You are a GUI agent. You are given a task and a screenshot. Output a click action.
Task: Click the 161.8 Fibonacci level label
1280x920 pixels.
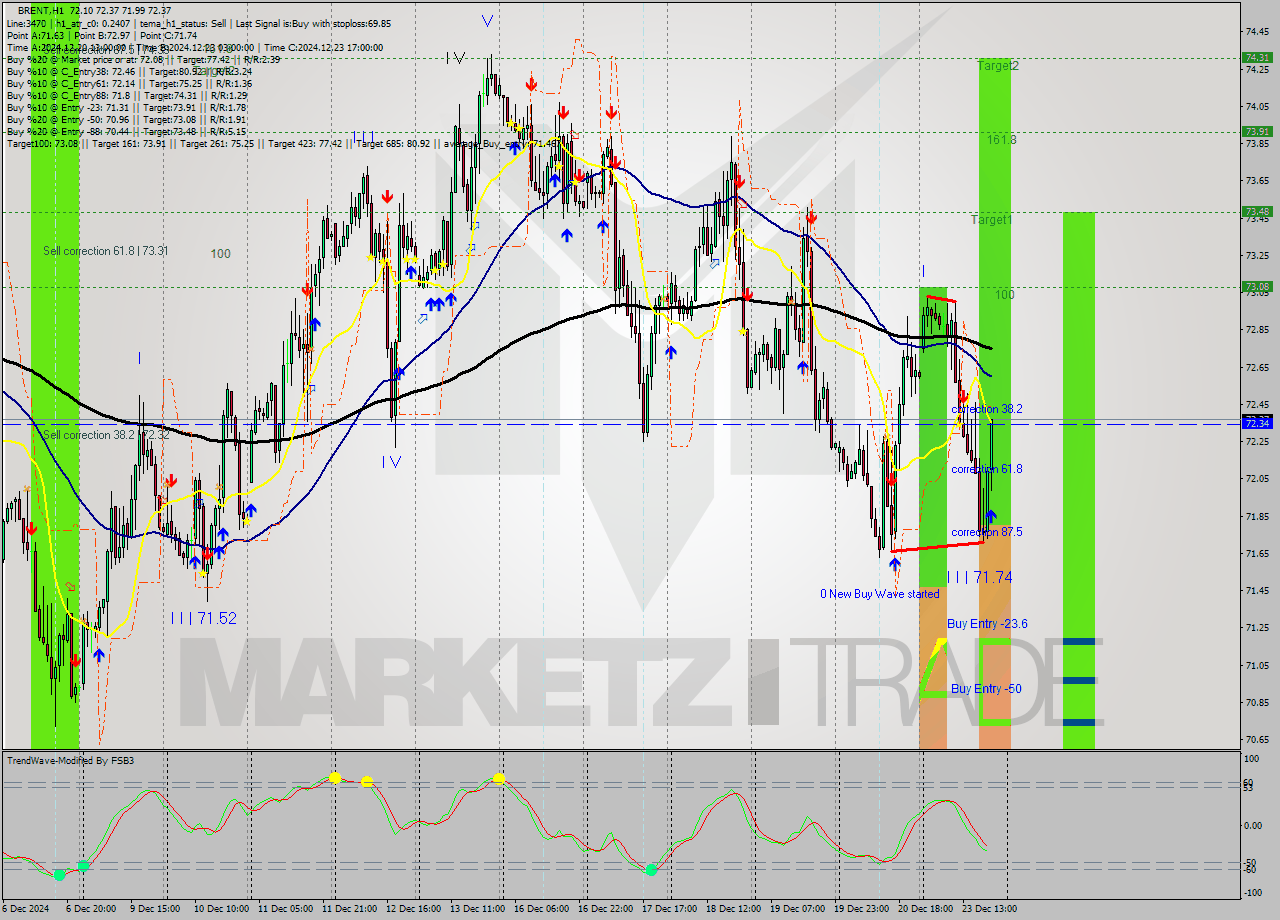click(x=1001, y=140)
